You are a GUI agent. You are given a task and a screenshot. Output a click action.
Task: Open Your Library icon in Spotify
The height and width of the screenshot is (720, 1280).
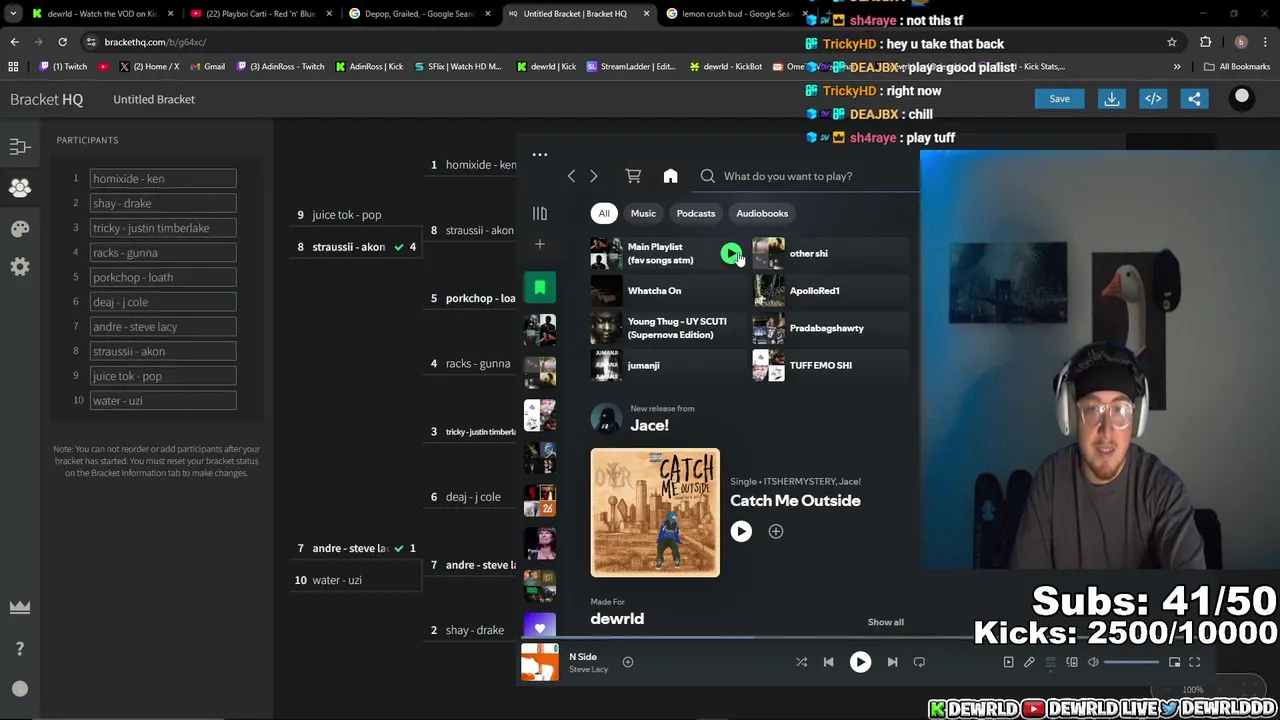point(539,213)
